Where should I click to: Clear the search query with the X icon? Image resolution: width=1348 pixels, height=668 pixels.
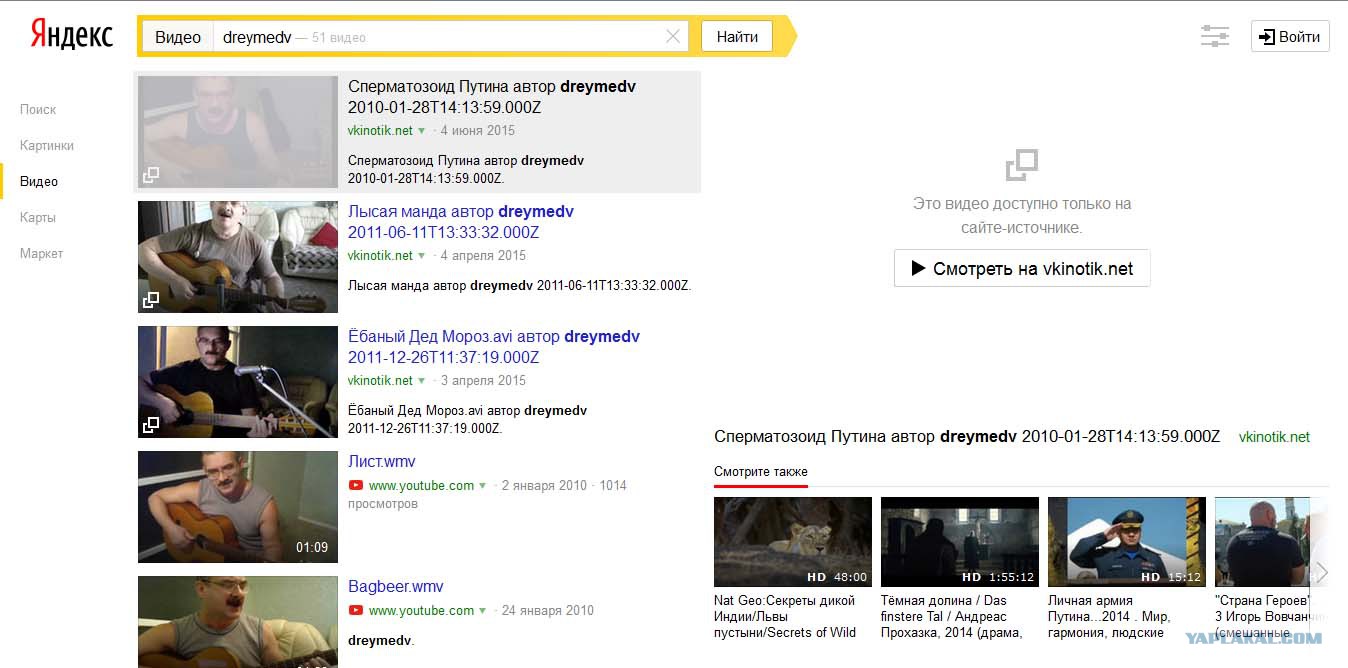point(673,37)
